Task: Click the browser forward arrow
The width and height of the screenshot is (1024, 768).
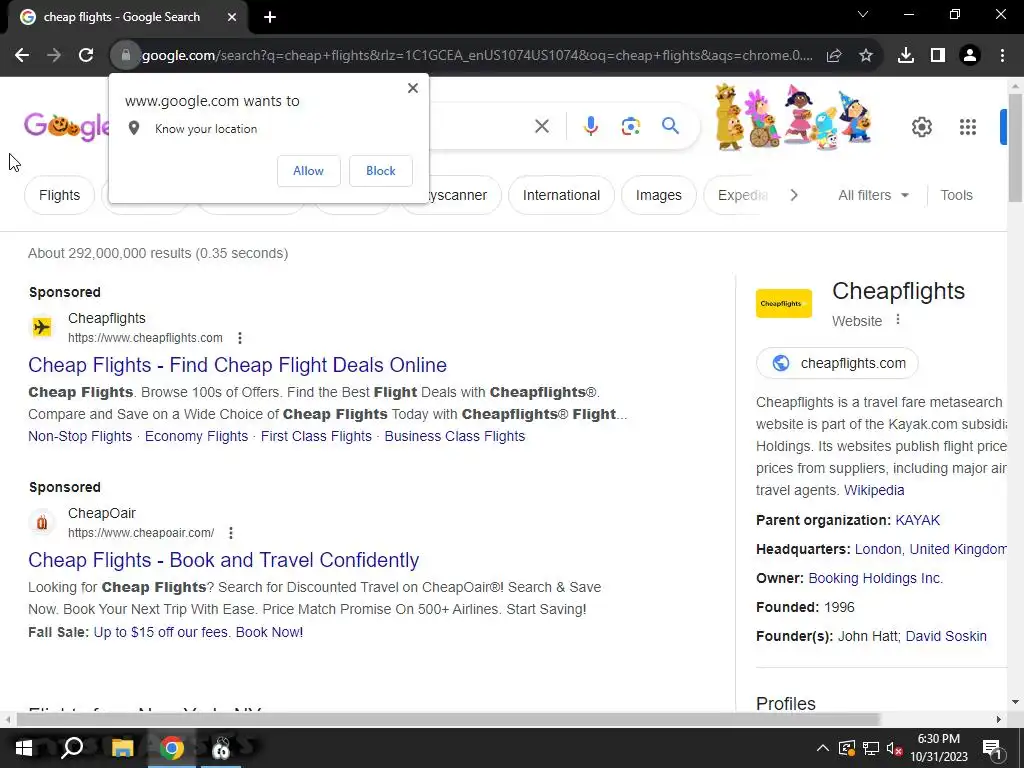Action: click(x=54, y=55)
